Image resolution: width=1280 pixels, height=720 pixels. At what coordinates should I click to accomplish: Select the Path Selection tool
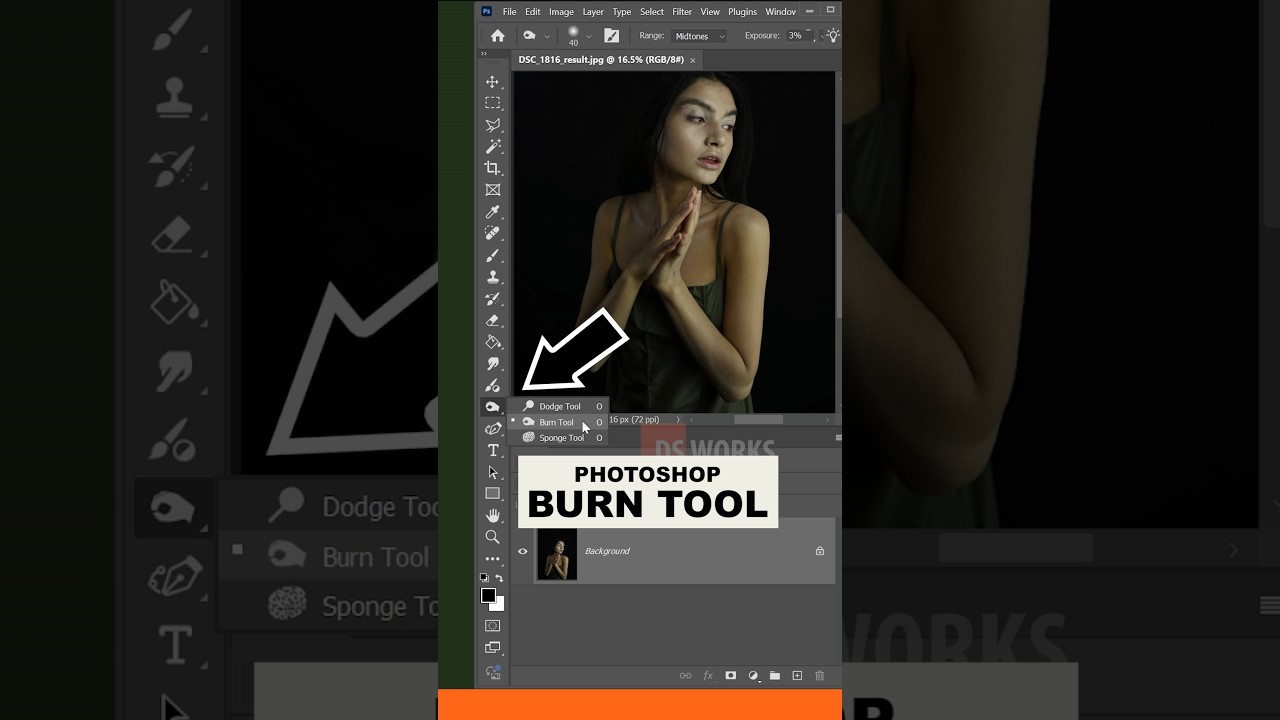point(492,472)
